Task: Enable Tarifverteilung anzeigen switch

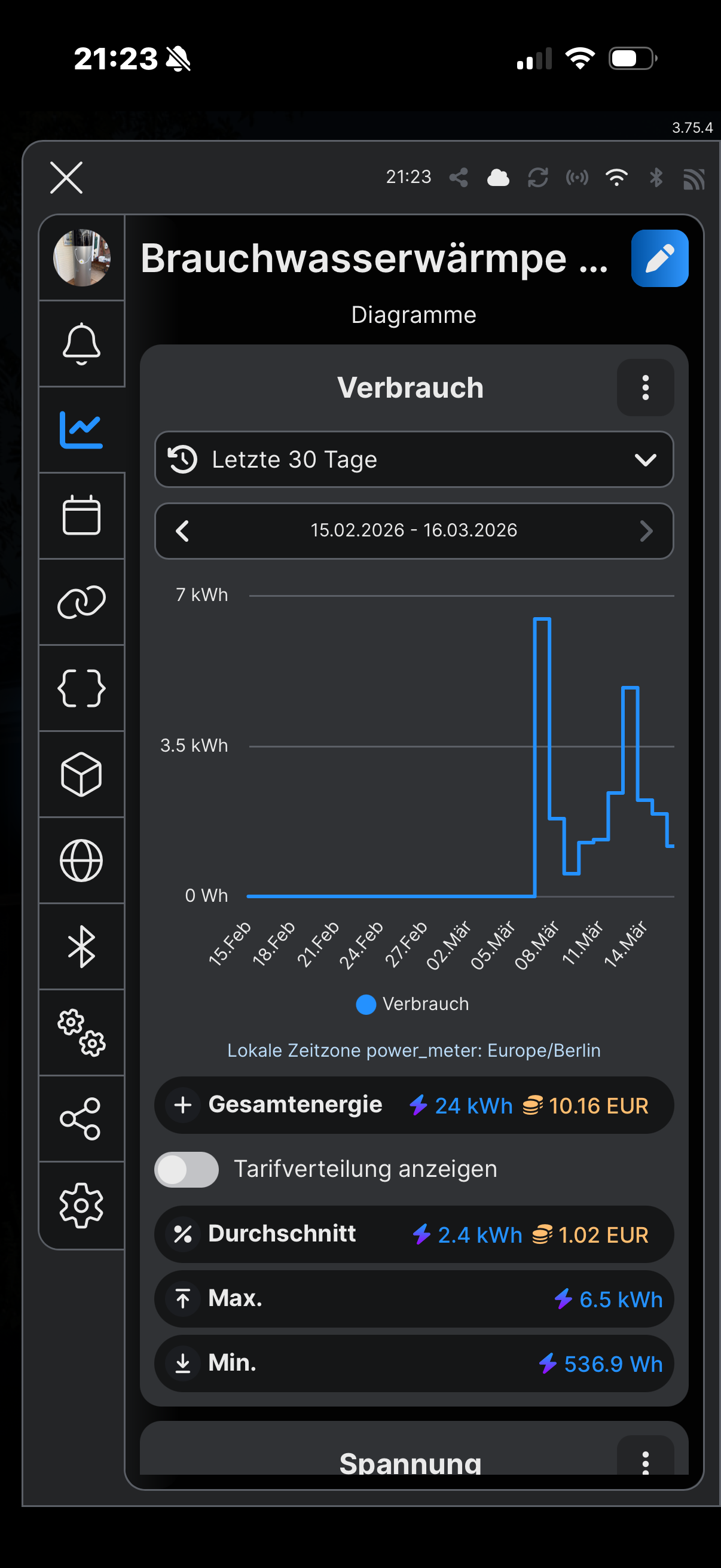Action: click(186, 1169)
